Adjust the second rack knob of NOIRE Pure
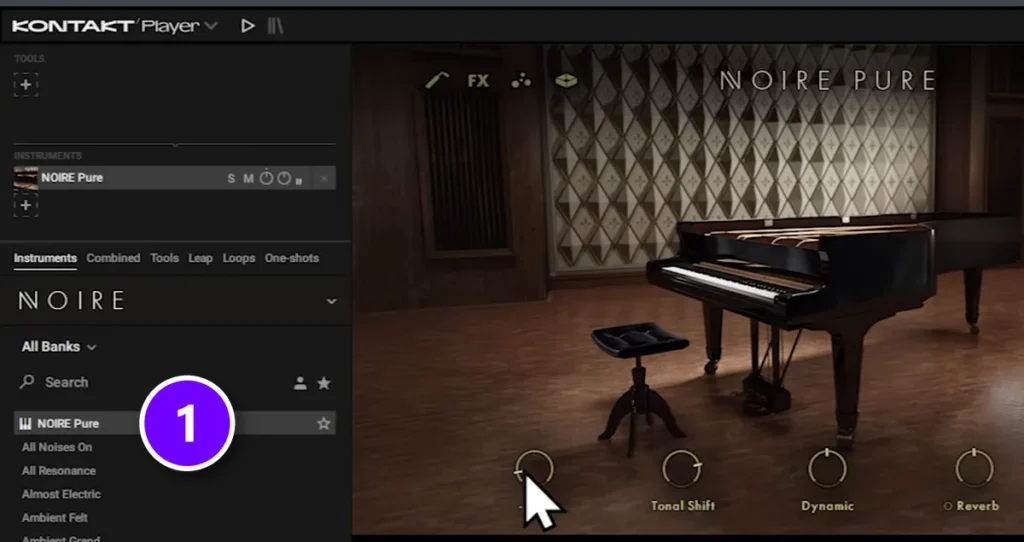The width and height of the screenshot is (1024, 542). click(284, 178)
